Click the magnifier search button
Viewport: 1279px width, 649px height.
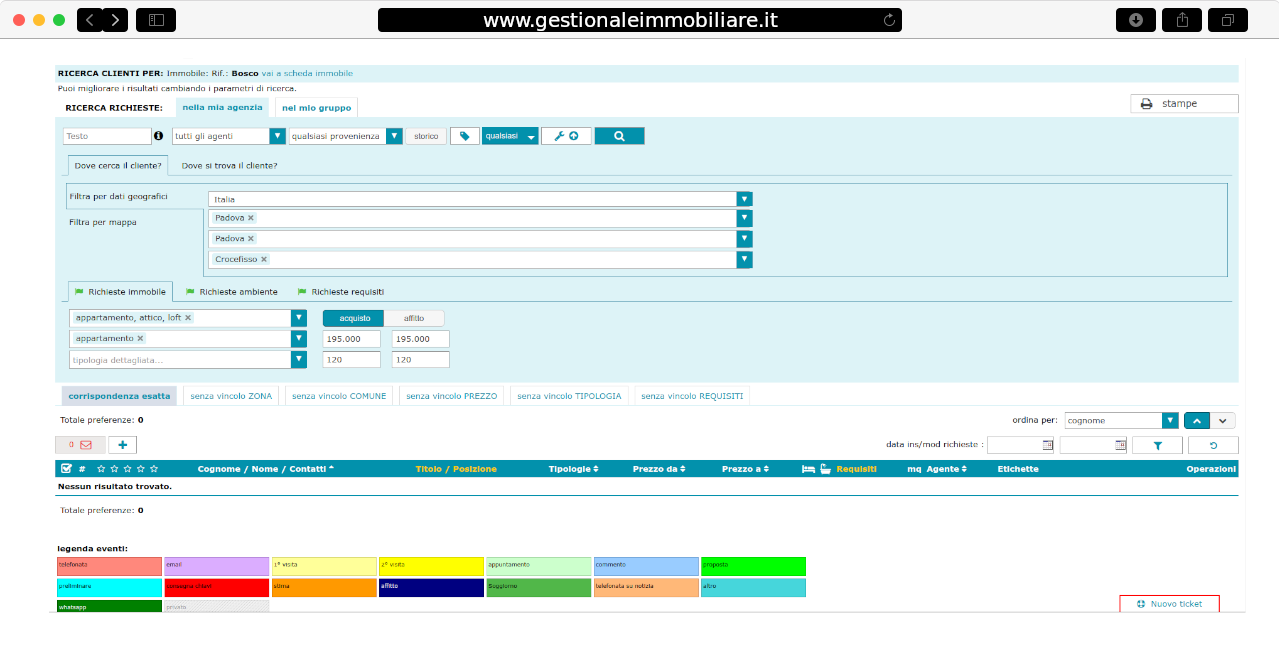click(619, 136)
